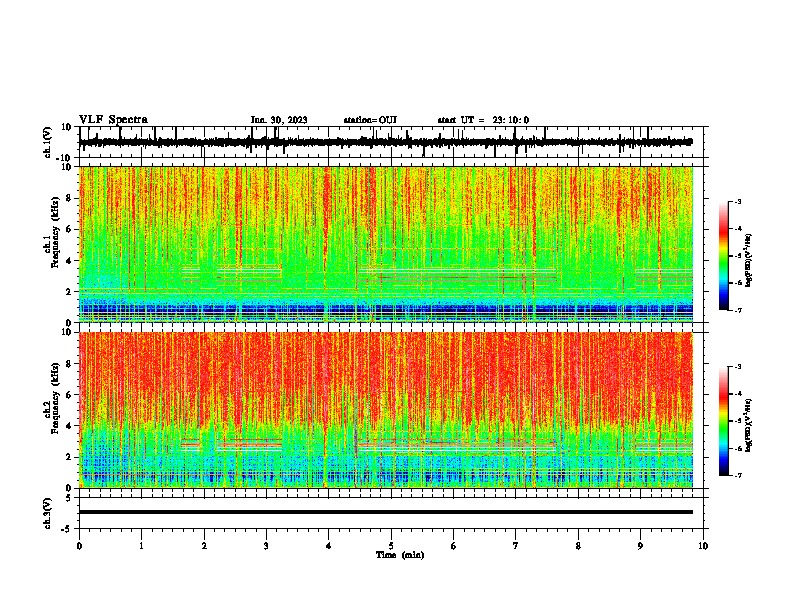The height and width of the screenshot is (612, 792).
Task: Click the time axis tick label "10"
Action: 703,546
